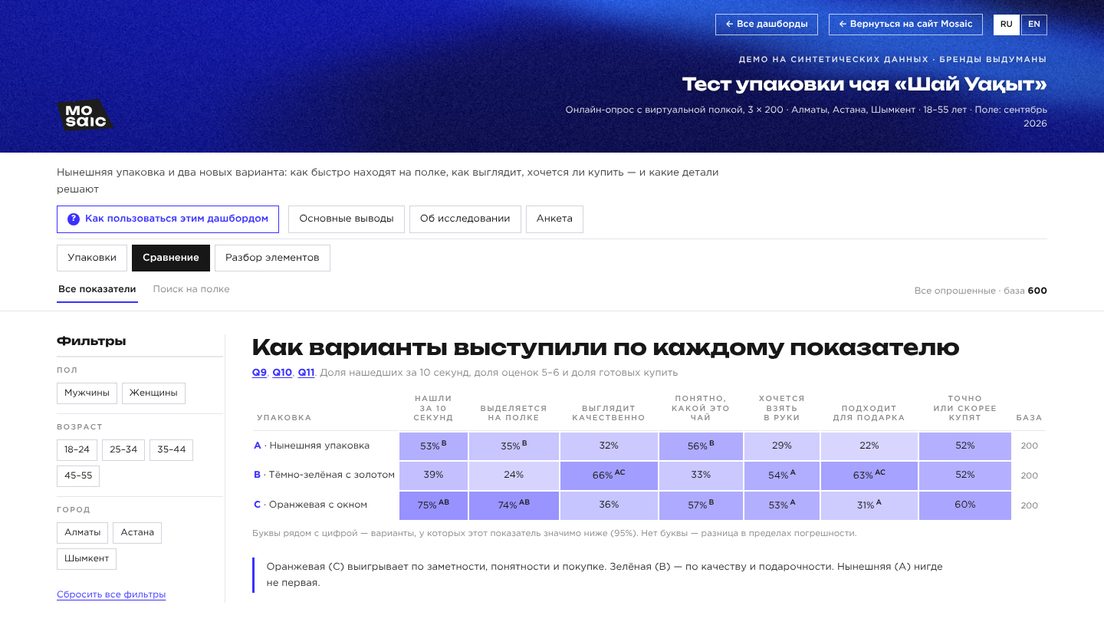Click column header 'Точно или скорее купят'

pos(965,408)
